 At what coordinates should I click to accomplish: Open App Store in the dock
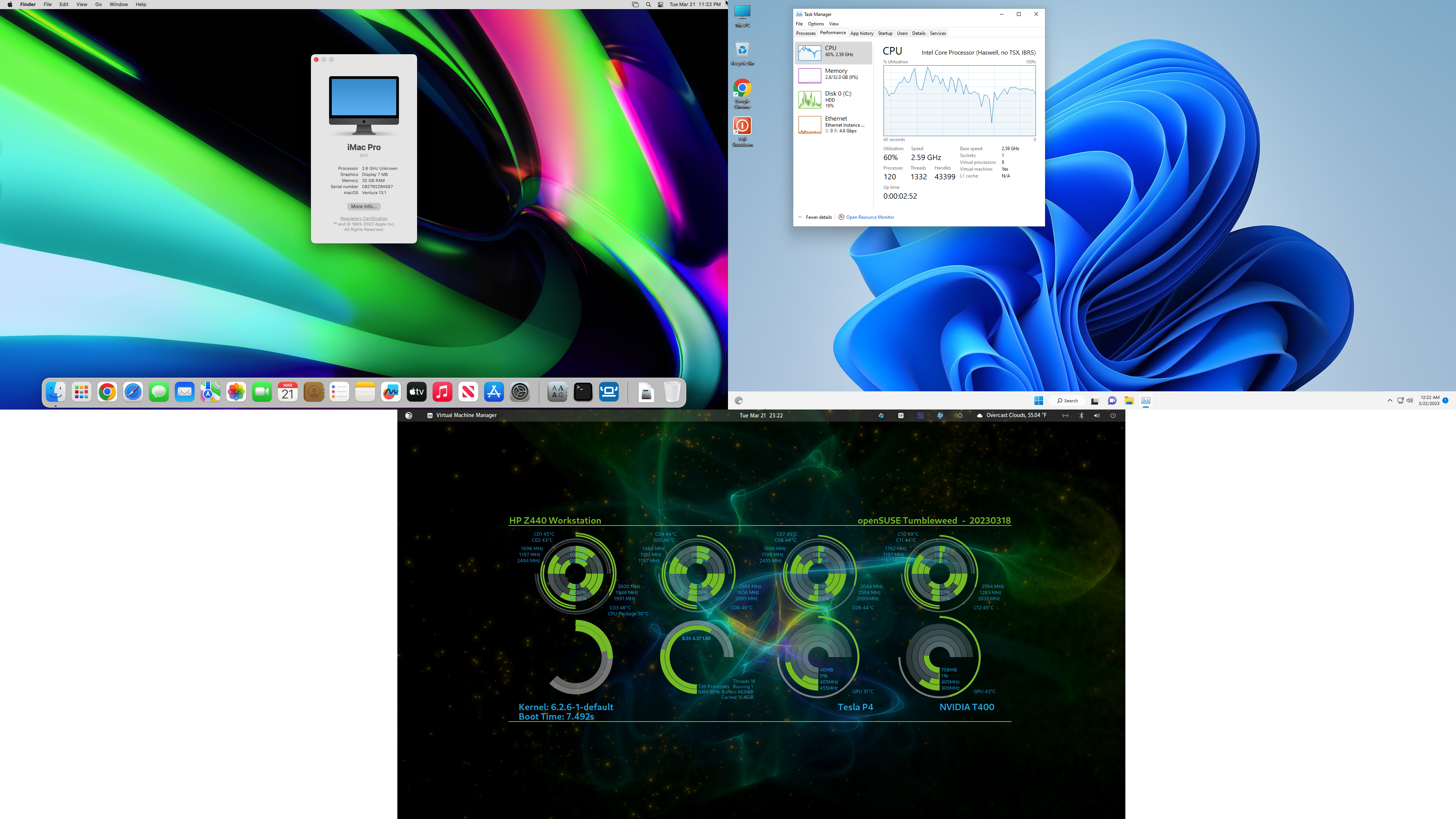(494, 392)
